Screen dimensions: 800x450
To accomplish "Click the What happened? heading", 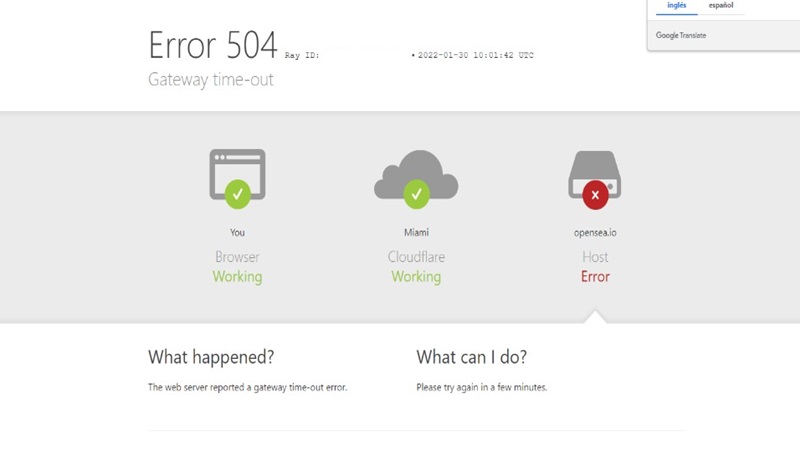I will click(211, 357).
